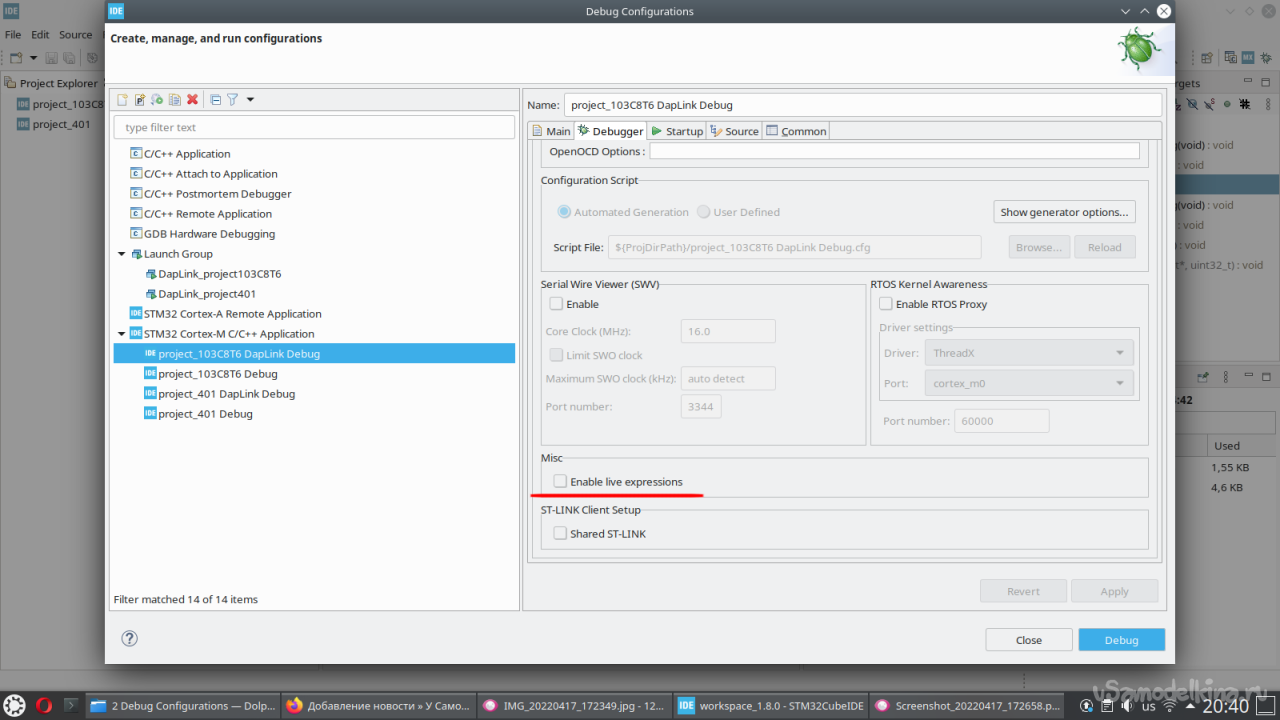Screen dimensions: 1280x720
Task: Open Source menu in STM32CubeIDE window
Action: (75, 35)
